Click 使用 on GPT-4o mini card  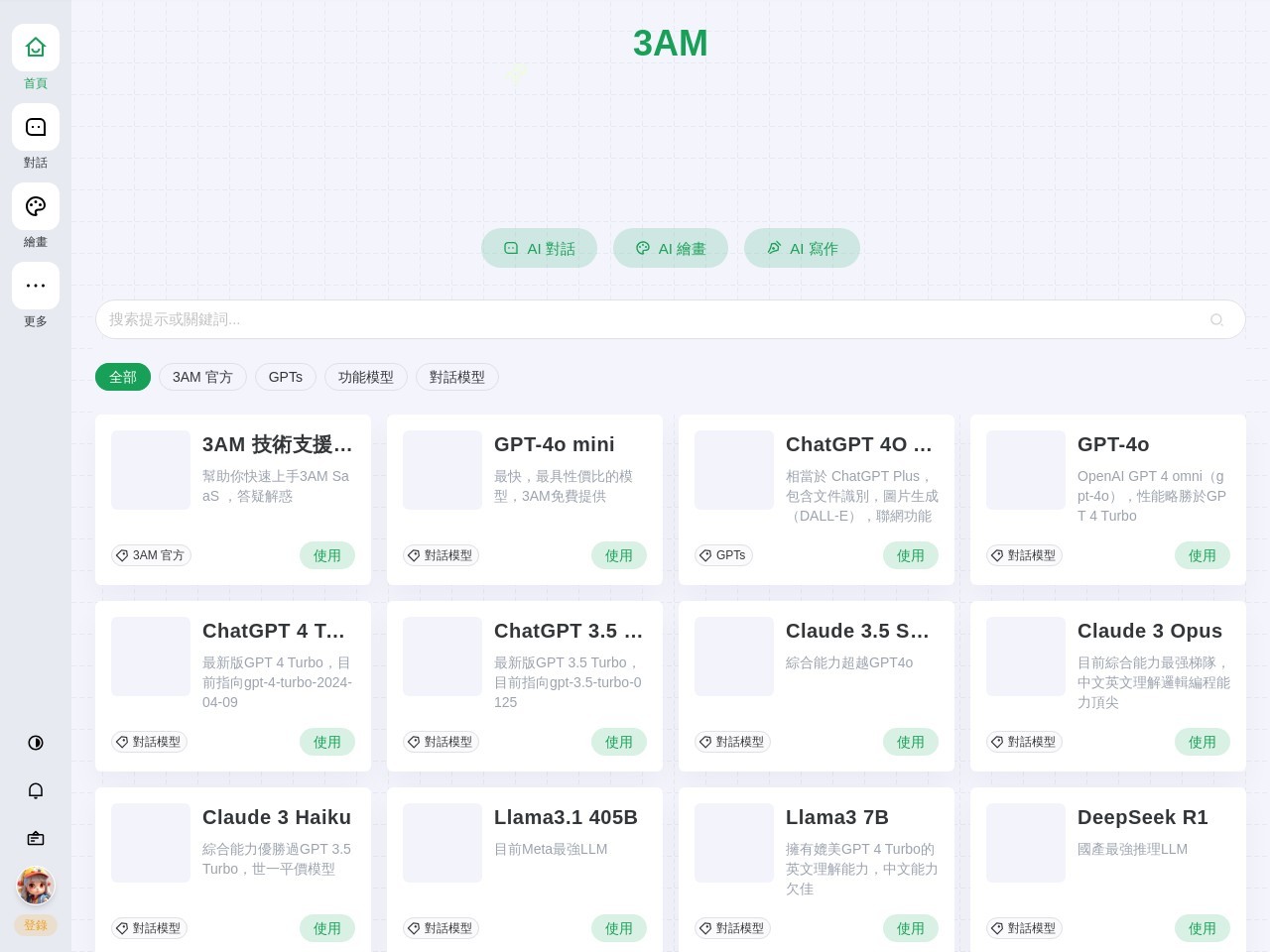click(x=619, y=555)
